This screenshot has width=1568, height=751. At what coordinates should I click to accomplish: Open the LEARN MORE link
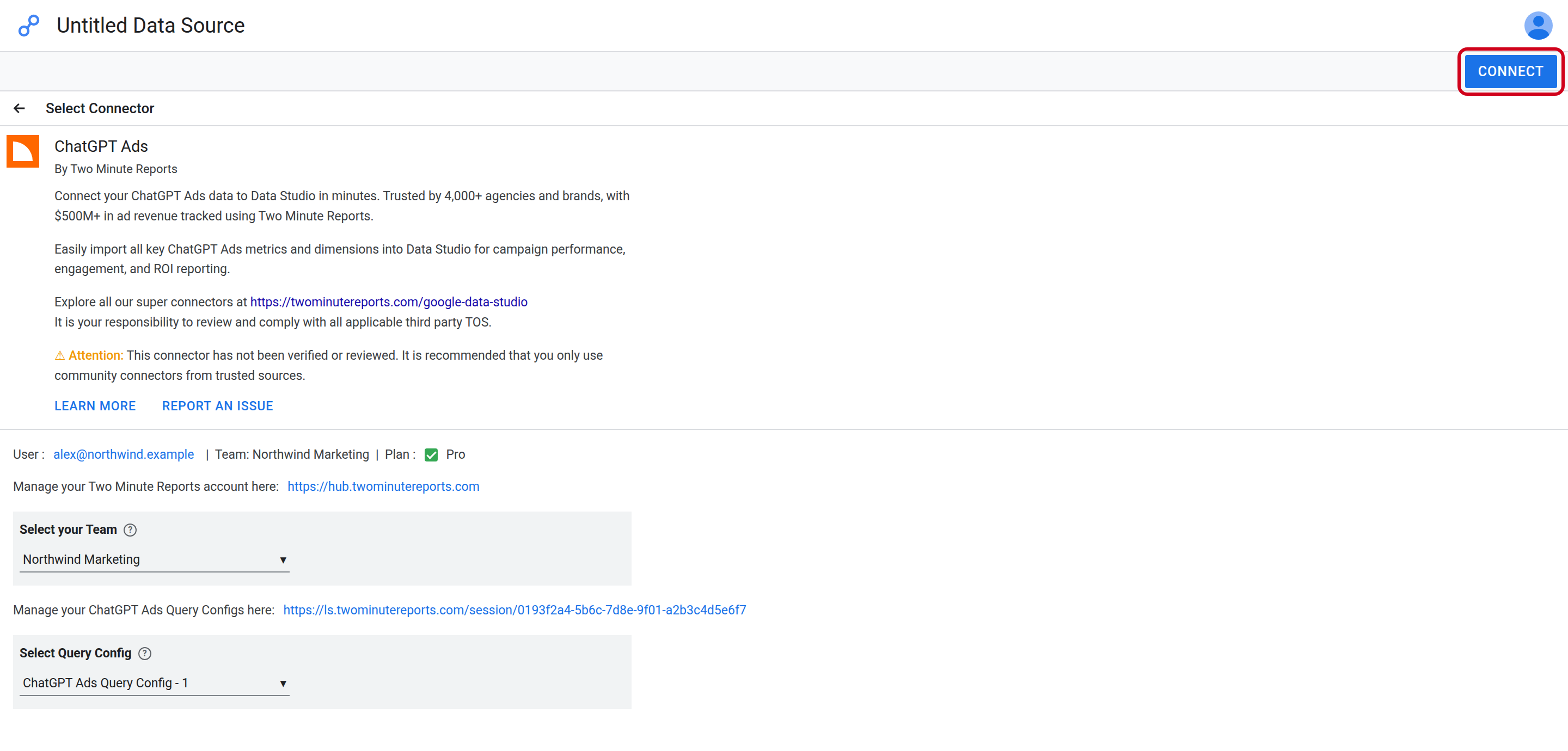[x=95, y=406]
